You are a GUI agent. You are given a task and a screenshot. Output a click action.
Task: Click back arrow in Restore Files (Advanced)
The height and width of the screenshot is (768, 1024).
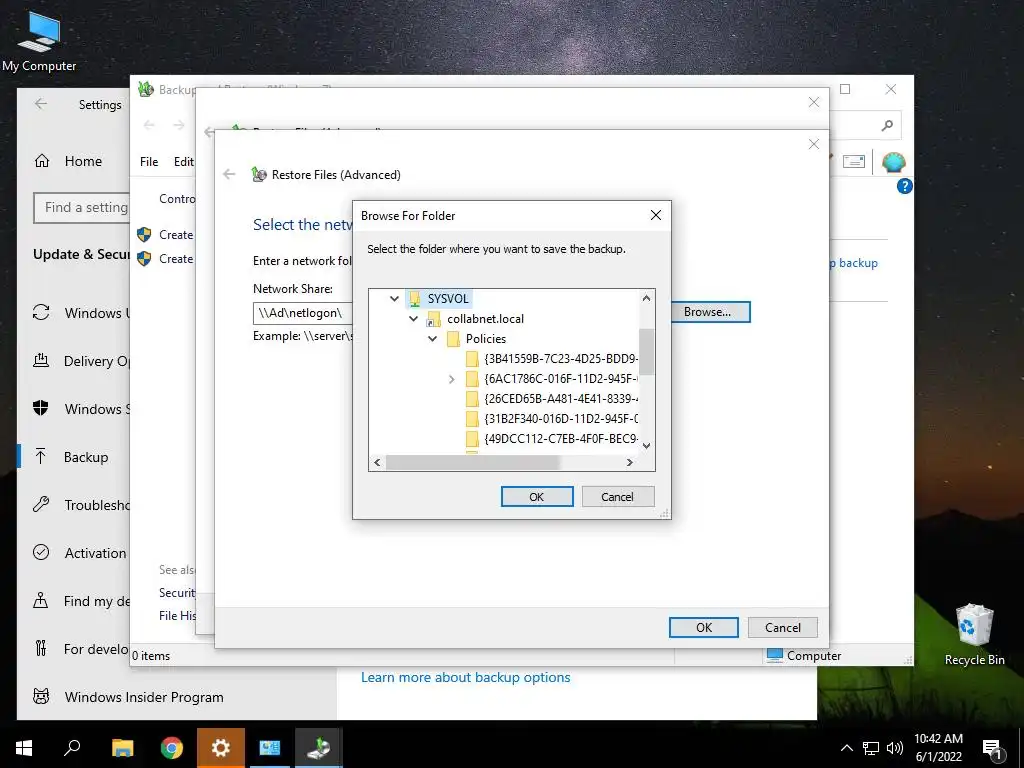pos(229,174)
